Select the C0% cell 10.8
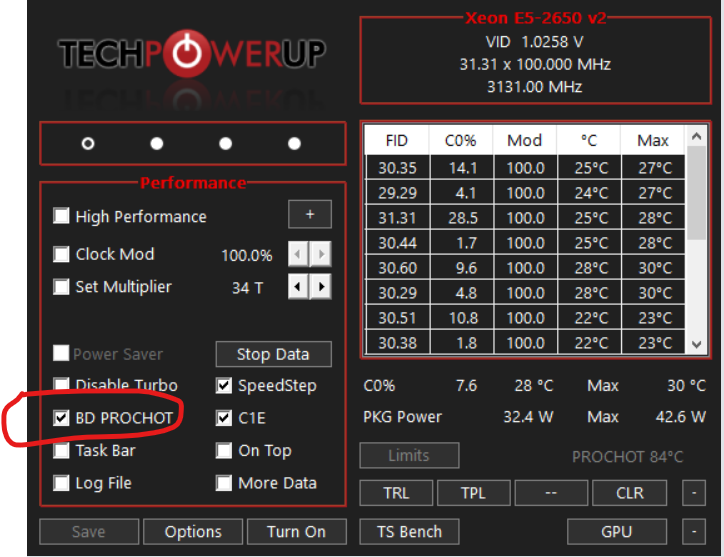Screen dimensions: 724x557 click(x=462, y=318)
